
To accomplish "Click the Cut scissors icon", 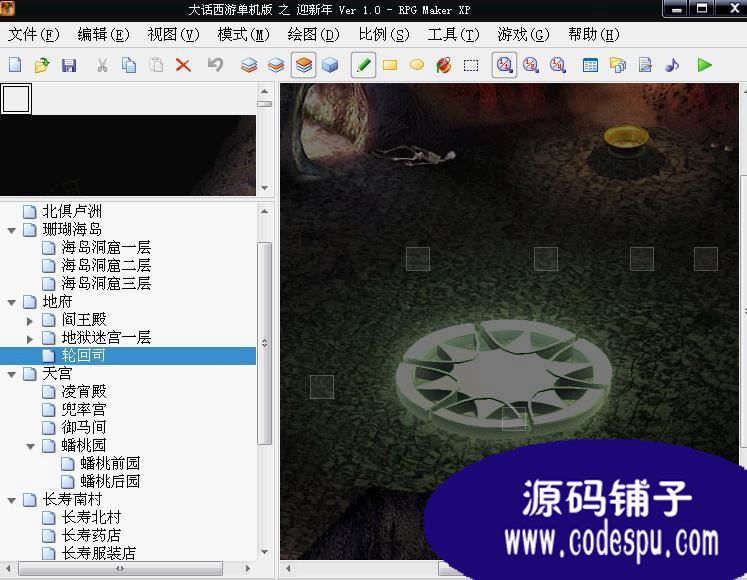I will point(102,65).
